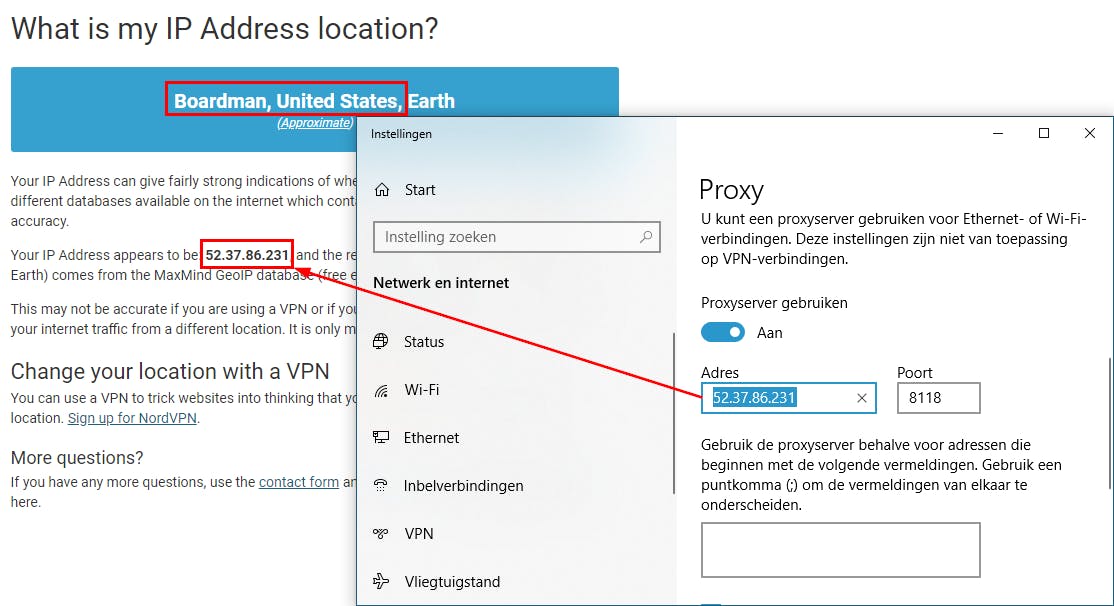Click the Start home icon in Settings
This screenshot has height=606, width=1114.
coord(380,190)
